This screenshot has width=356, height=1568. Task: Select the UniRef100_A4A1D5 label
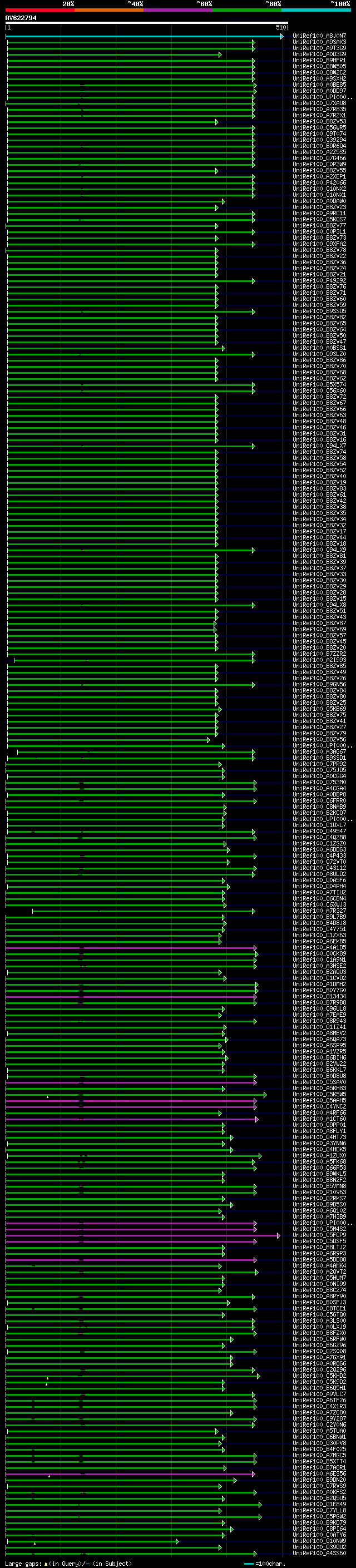pos(319,948)
